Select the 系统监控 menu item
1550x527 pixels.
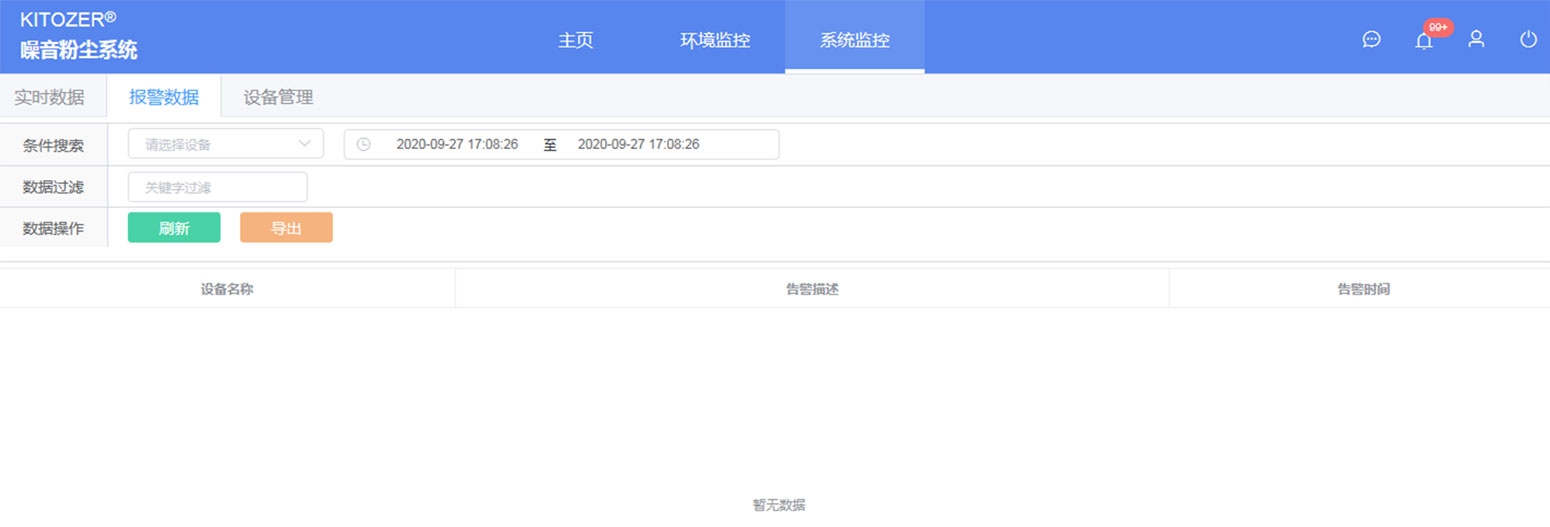[854, 41]
